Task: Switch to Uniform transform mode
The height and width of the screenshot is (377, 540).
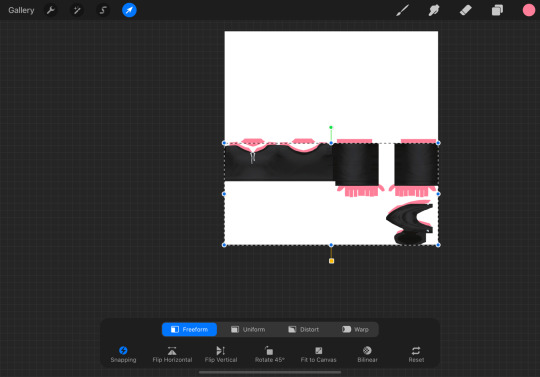Action: pyautogui.click(x=248, y=329)
